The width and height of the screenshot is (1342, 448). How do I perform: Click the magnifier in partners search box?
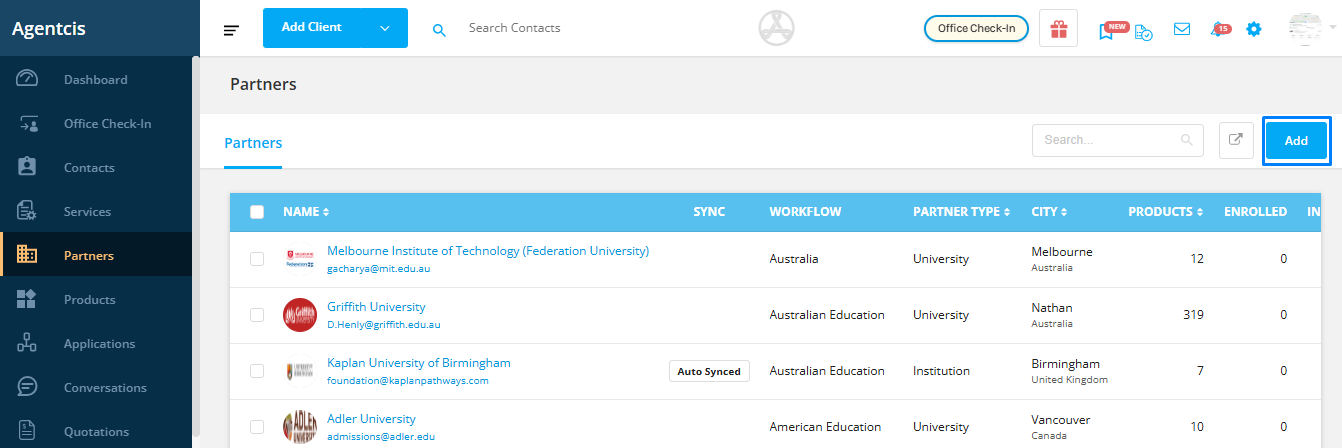tap(1187, 140)
